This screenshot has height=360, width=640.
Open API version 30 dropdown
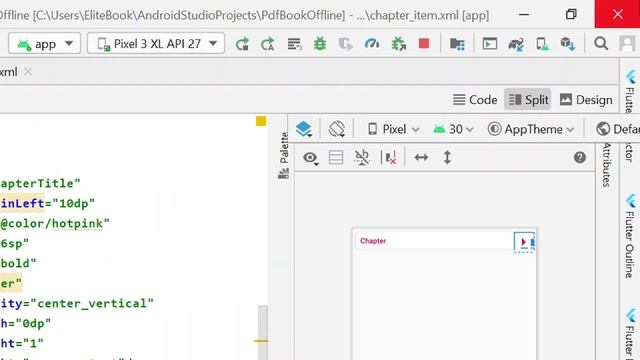click(x=453, y=129)
